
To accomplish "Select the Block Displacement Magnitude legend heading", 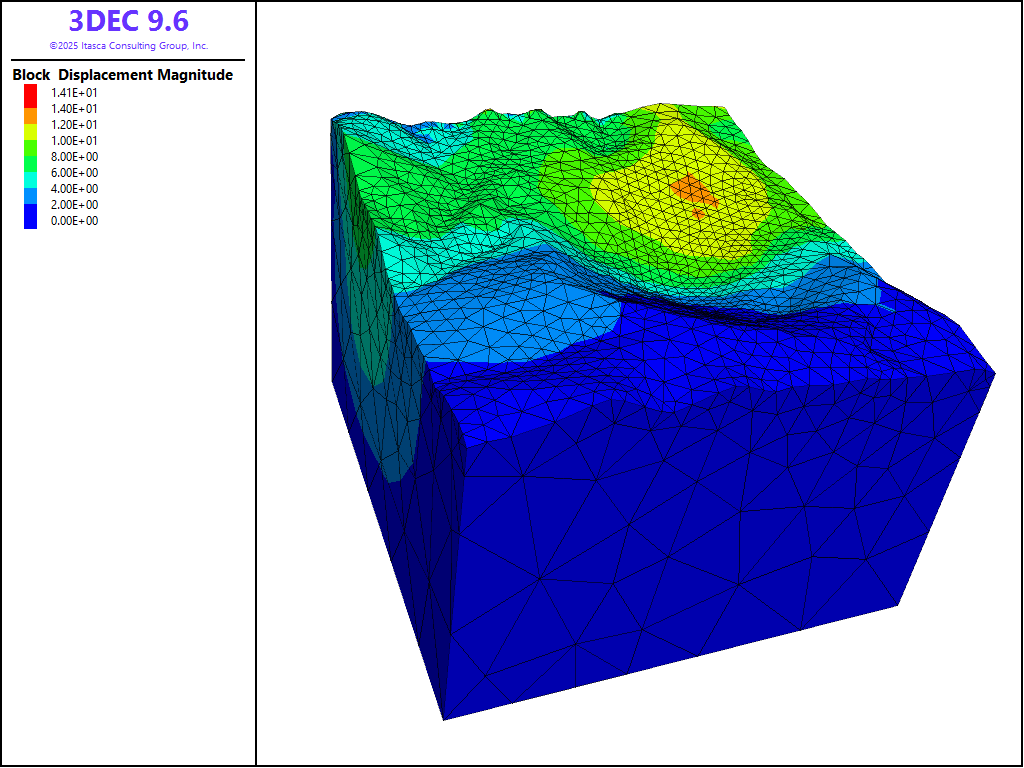I will tap(122, 75).
